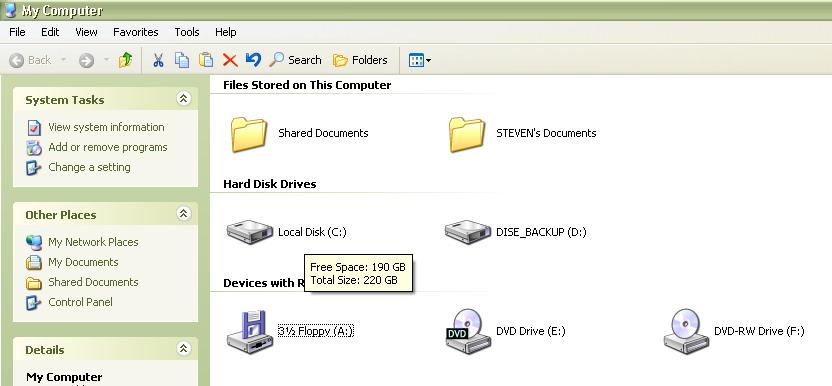Click the Copy toolbar icon

(182, 60)
